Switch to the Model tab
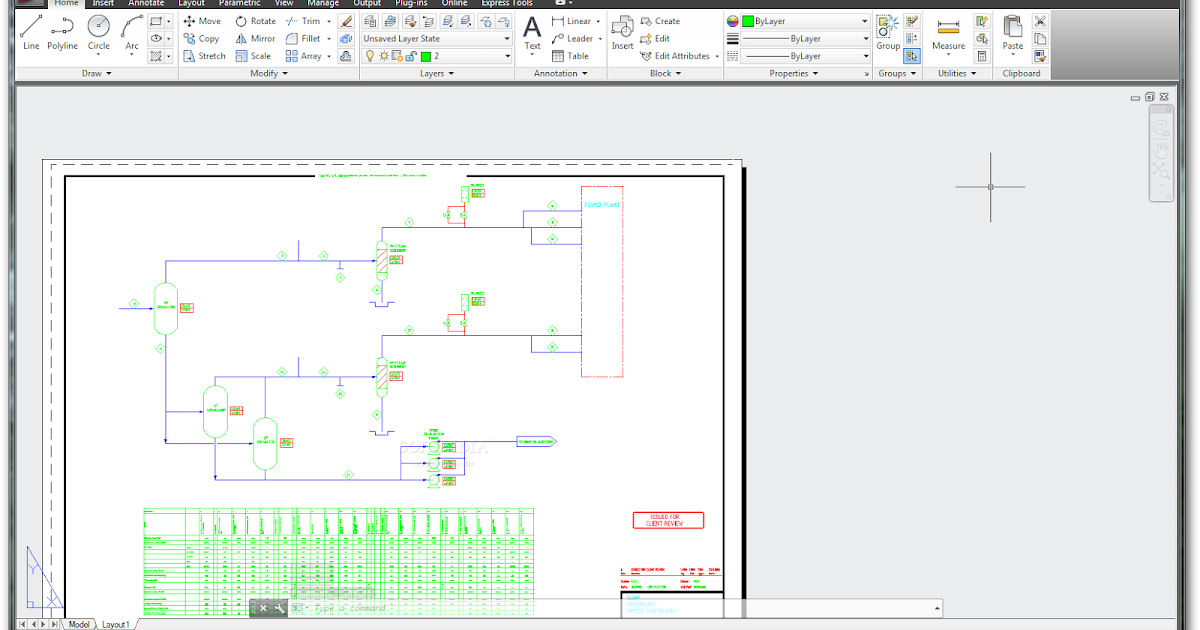Image resolution: width=1200 pixels, height=630 pixels. tap(79, 624)
